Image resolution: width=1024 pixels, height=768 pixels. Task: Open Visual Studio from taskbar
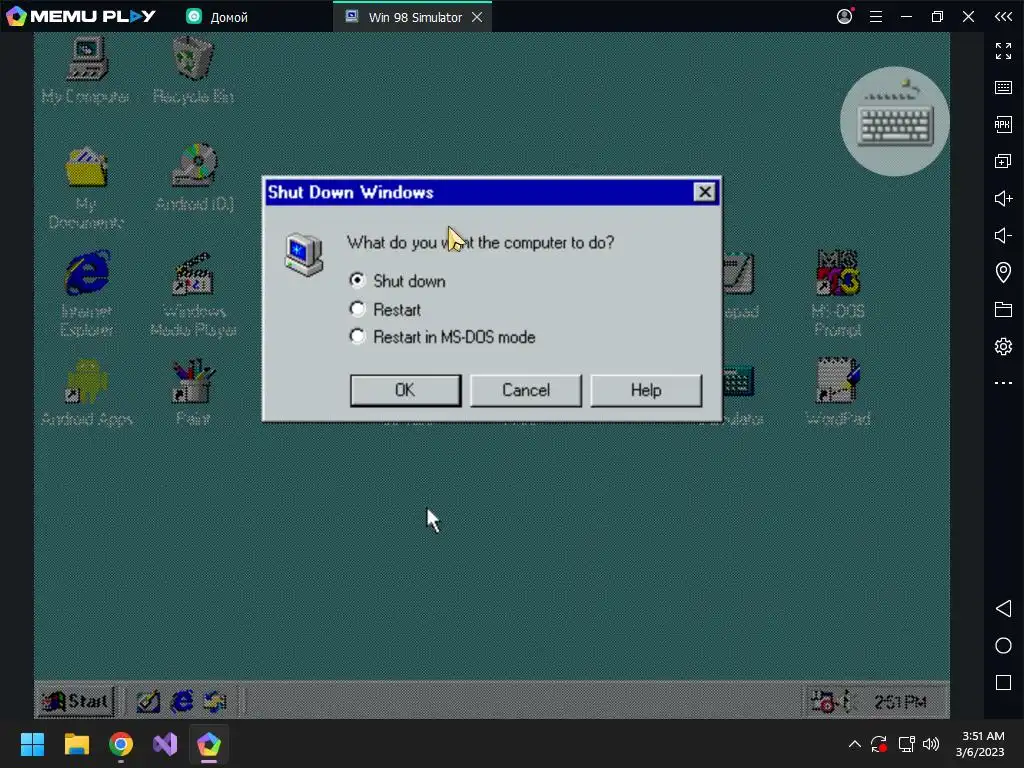tap(165, 744)
